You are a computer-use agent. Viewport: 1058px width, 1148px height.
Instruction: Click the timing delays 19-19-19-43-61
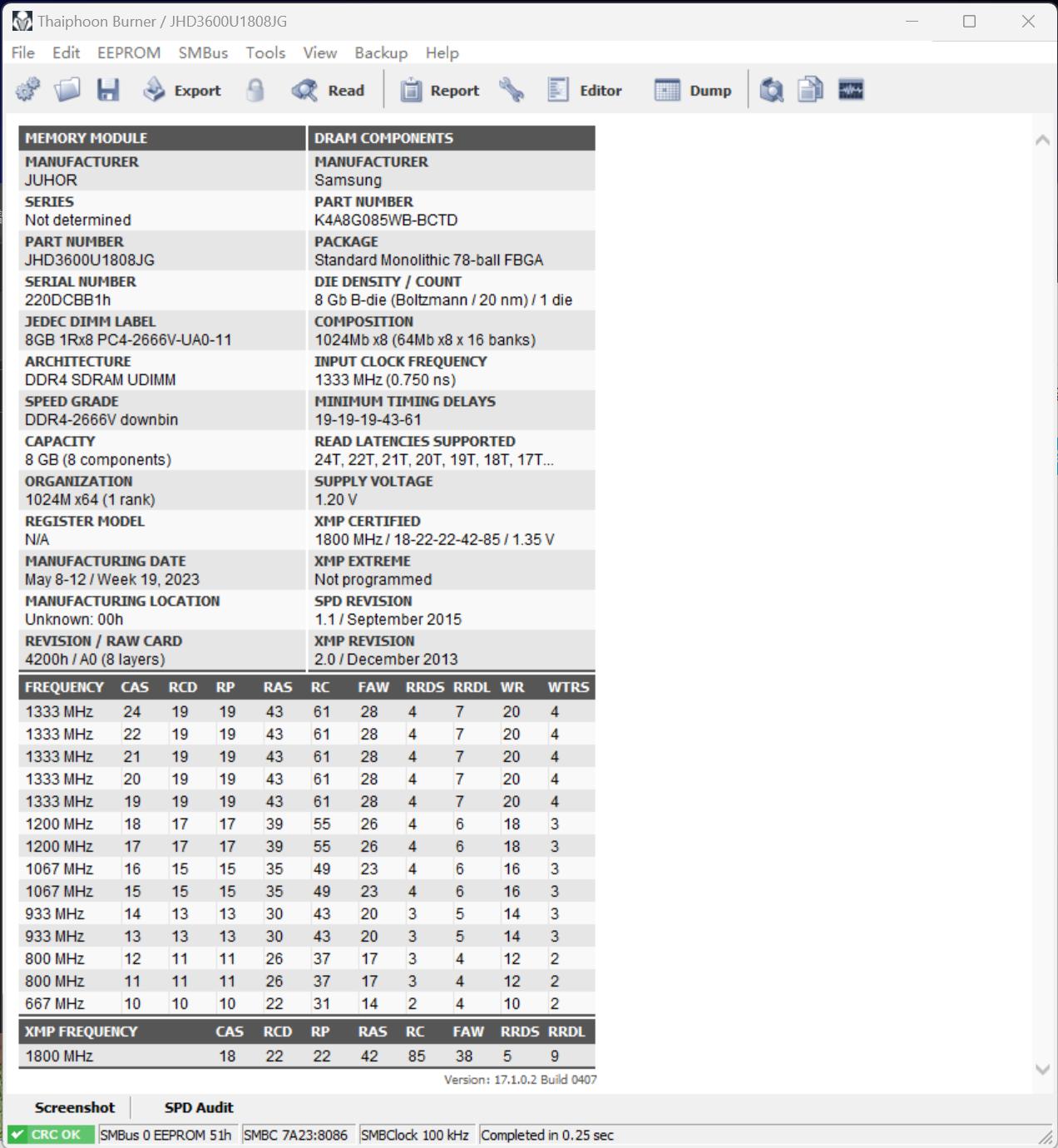coord(368,419)
